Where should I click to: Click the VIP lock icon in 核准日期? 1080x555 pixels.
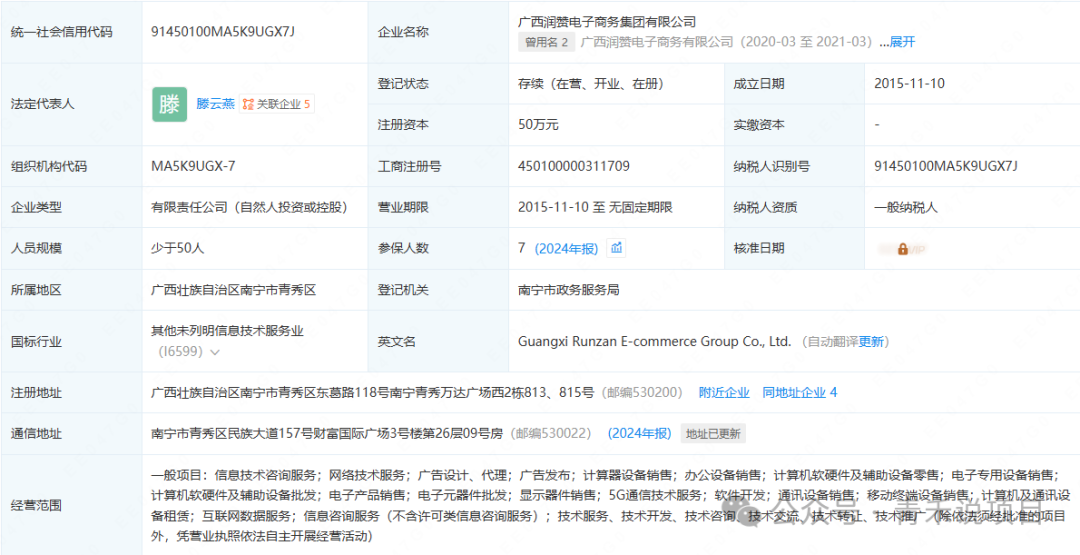click(903, 249)
